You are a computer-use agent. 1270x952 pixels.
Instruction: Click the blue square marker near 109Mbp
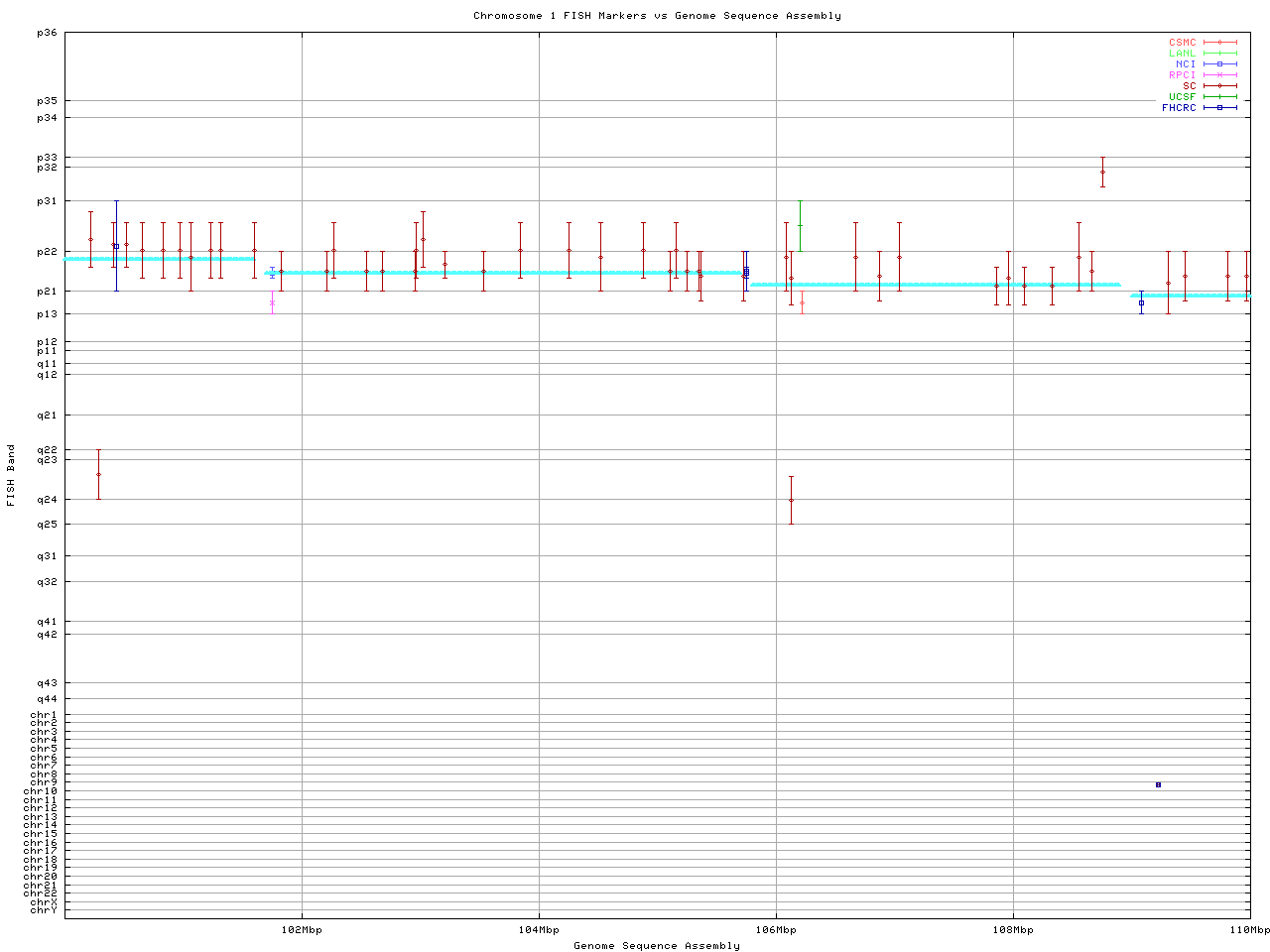point(1141,302)
